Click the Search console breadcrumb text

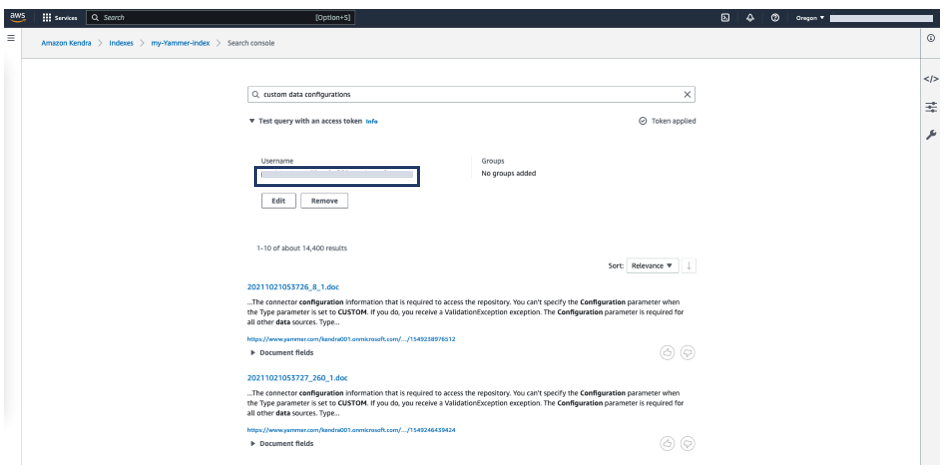(251, 43)
